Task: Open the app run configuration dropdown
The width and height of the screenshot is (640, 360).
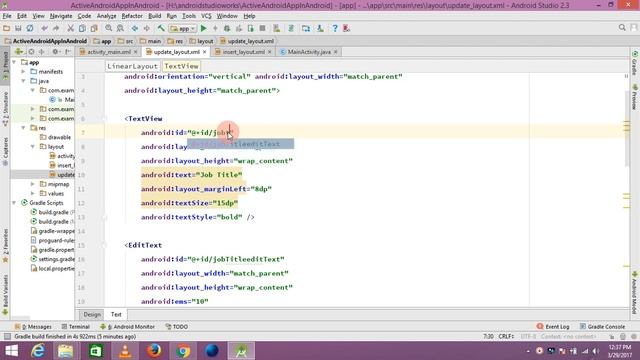Action: coord(182,29)
